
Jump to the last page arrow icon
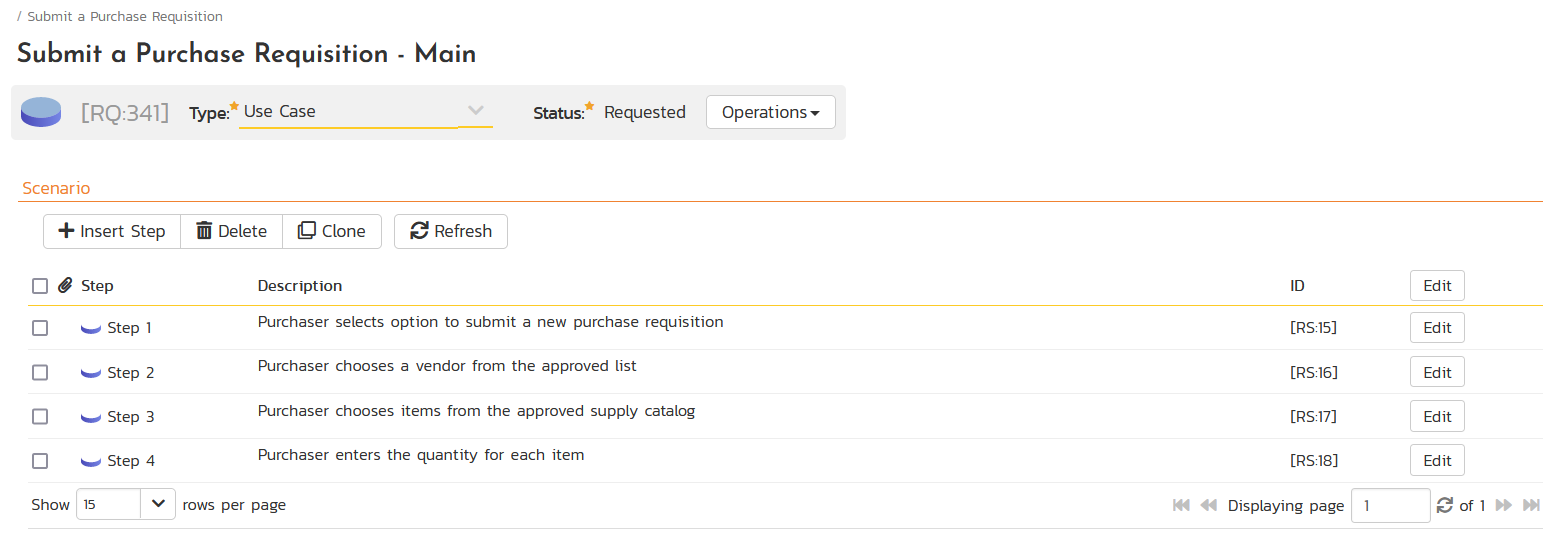click(1531, 506)
